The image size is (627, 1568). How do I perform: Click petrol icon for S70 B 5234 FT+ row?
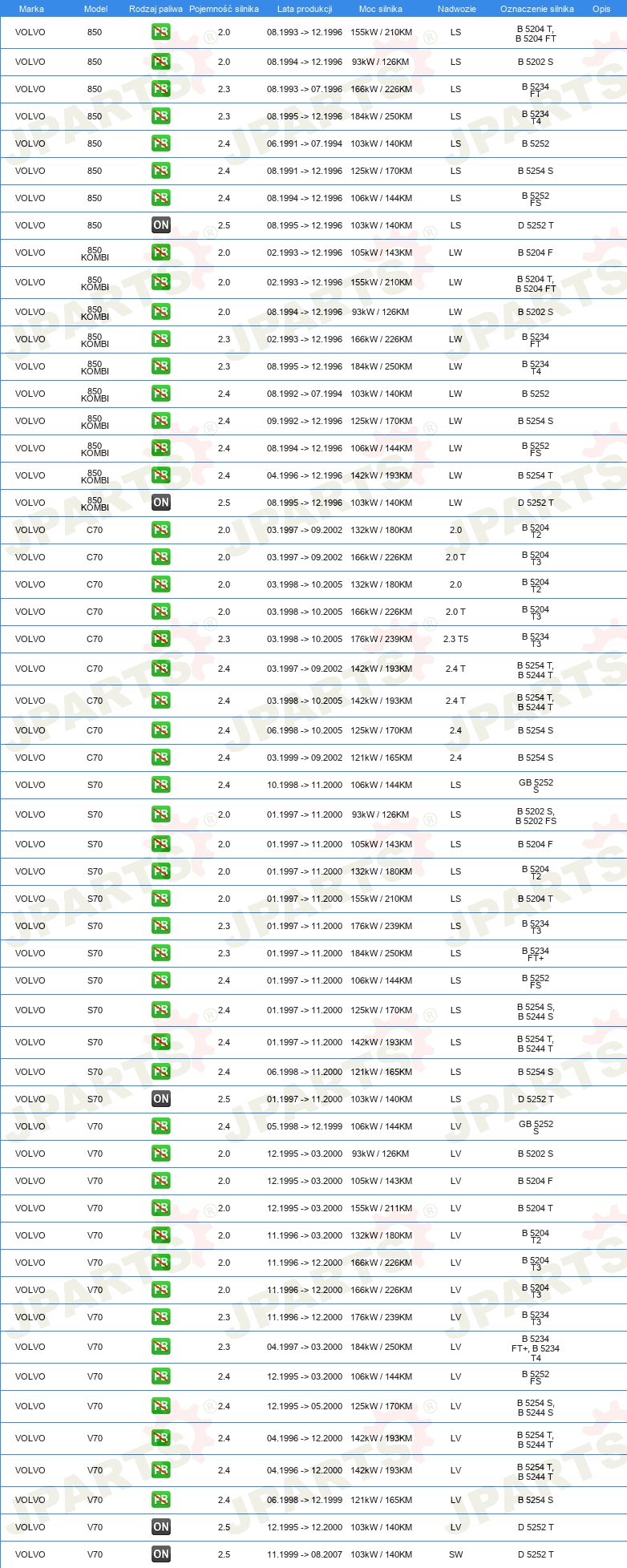[160, 953]
